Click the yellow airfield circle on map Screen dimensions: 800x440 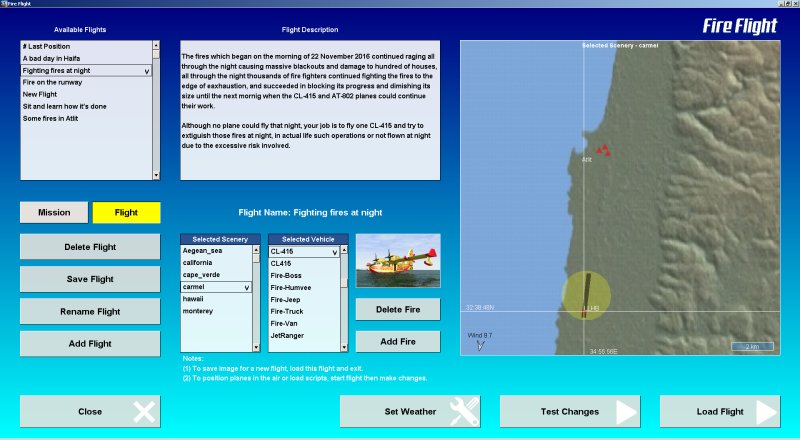point(586,296)
